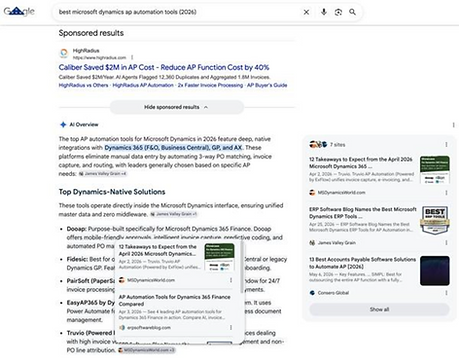Open AI Overview three-dot options menu
Image resolution: width=459 pixels, height=361 pixels.
coord(453,125)
